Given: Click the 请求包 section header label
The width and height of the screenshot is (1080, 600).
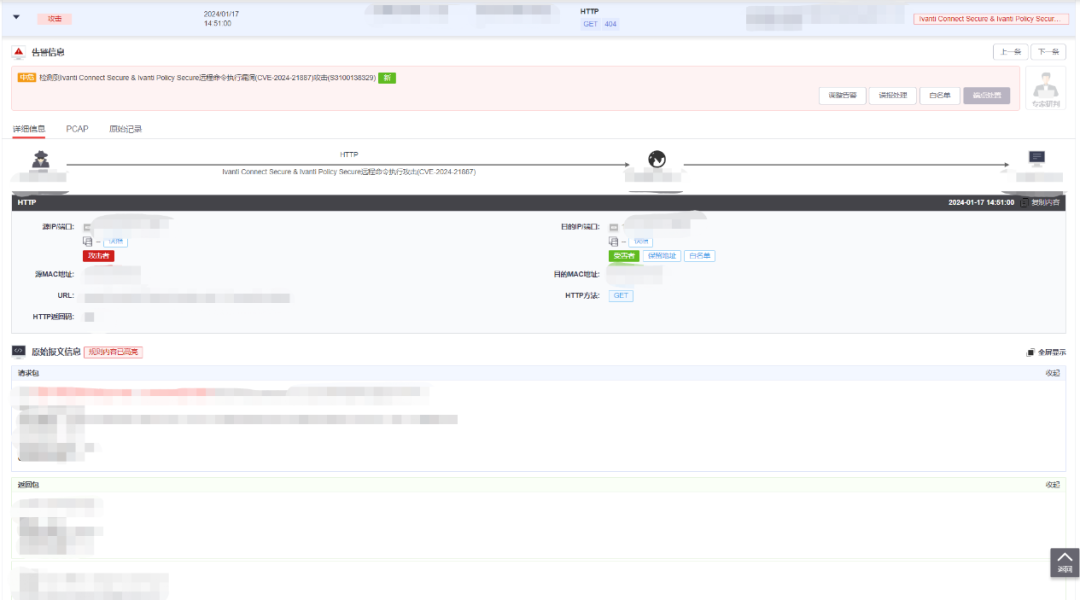Looking at the screenshot, I should click(28, 373).
